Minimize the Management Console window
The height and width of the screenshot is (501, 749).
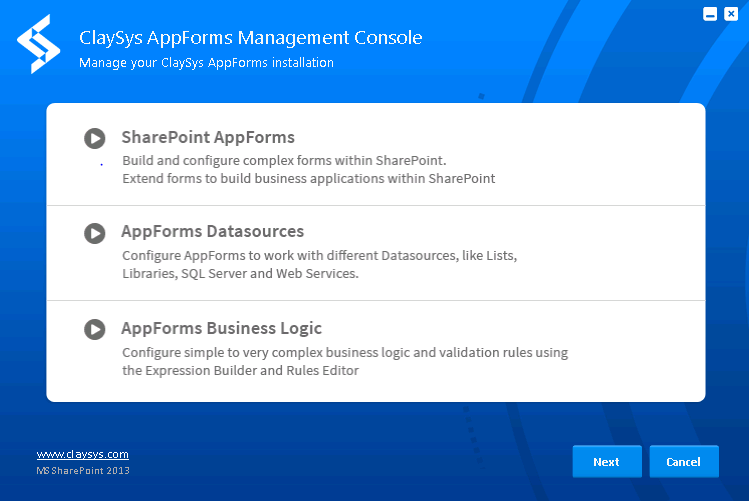pyautogui.click(x=710, y=14)
